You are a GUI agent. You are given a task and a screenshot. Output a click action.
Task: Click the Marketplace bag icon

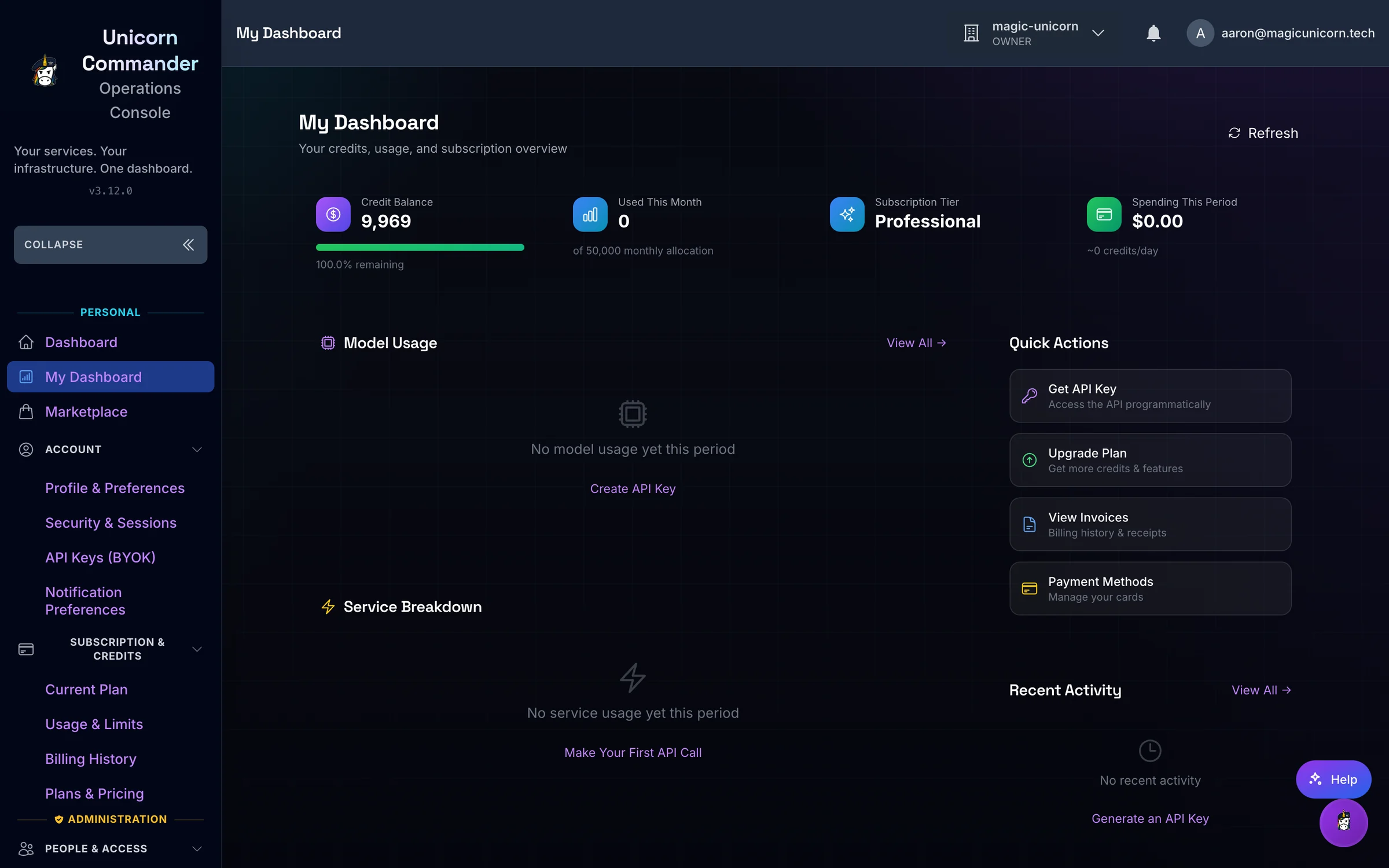[26, 412]
